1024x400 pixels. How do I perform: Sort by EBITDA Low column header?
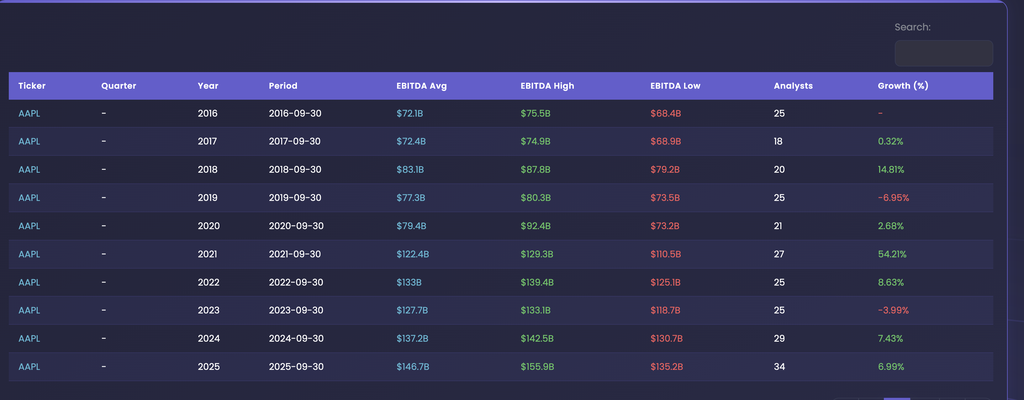pos(675,86)
